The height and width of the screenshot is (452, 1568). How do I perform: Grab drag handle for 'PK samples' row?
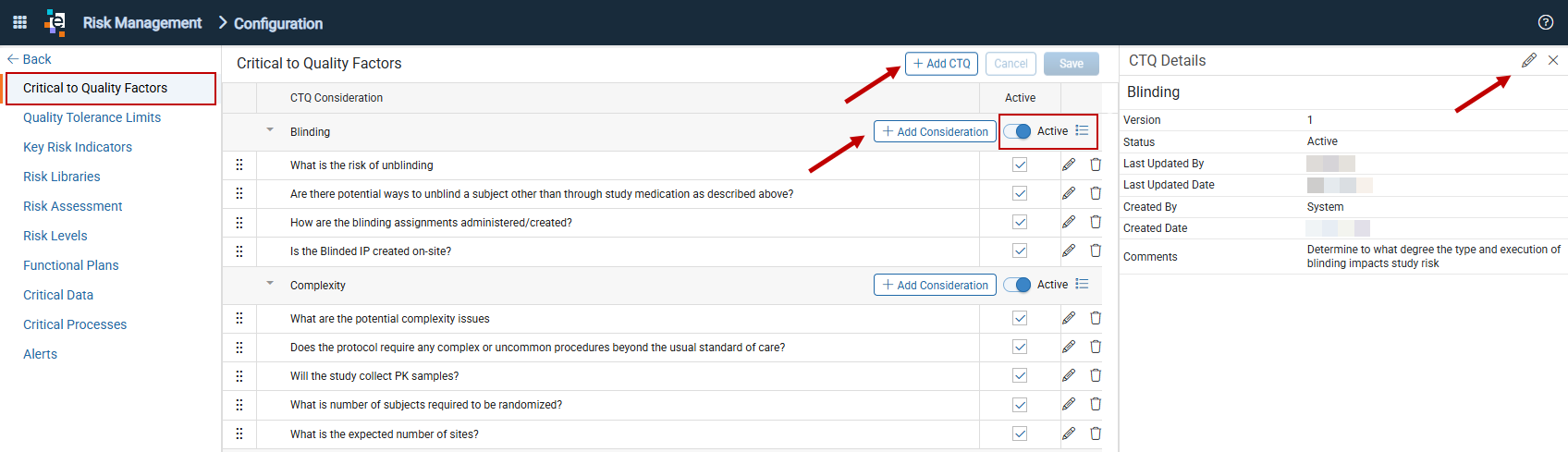tap(239, 375)
